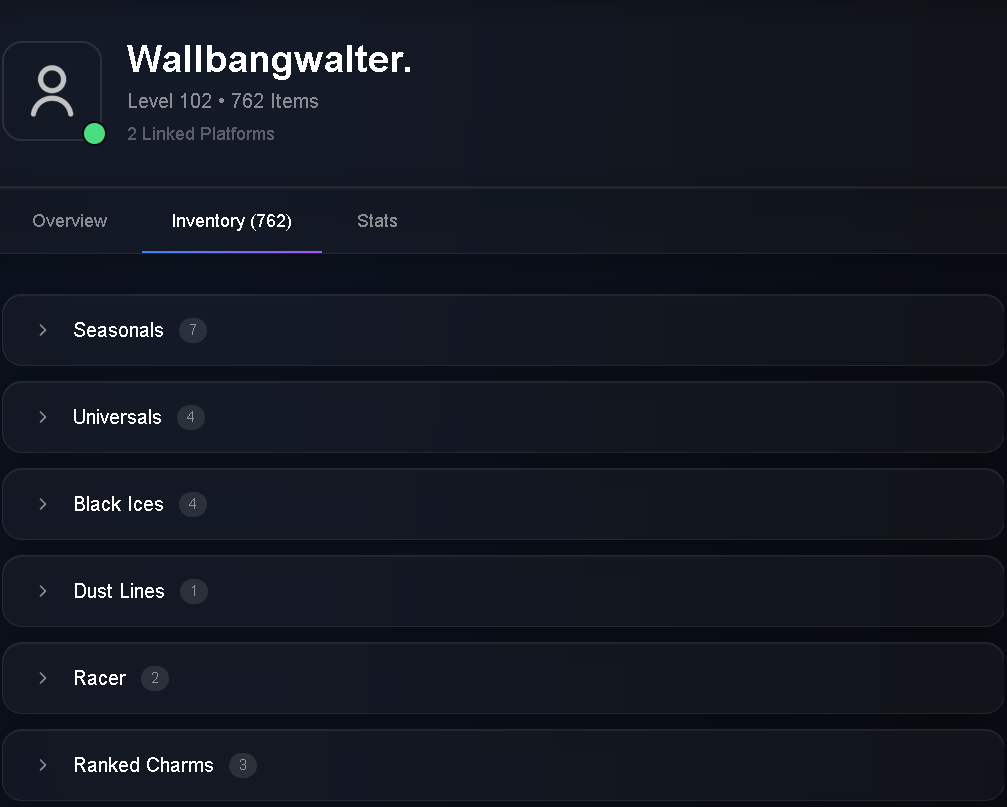Click the Ranked Charms count badge 3
This screenshot has height=807, width=1007.
click(x=243, y=765)
